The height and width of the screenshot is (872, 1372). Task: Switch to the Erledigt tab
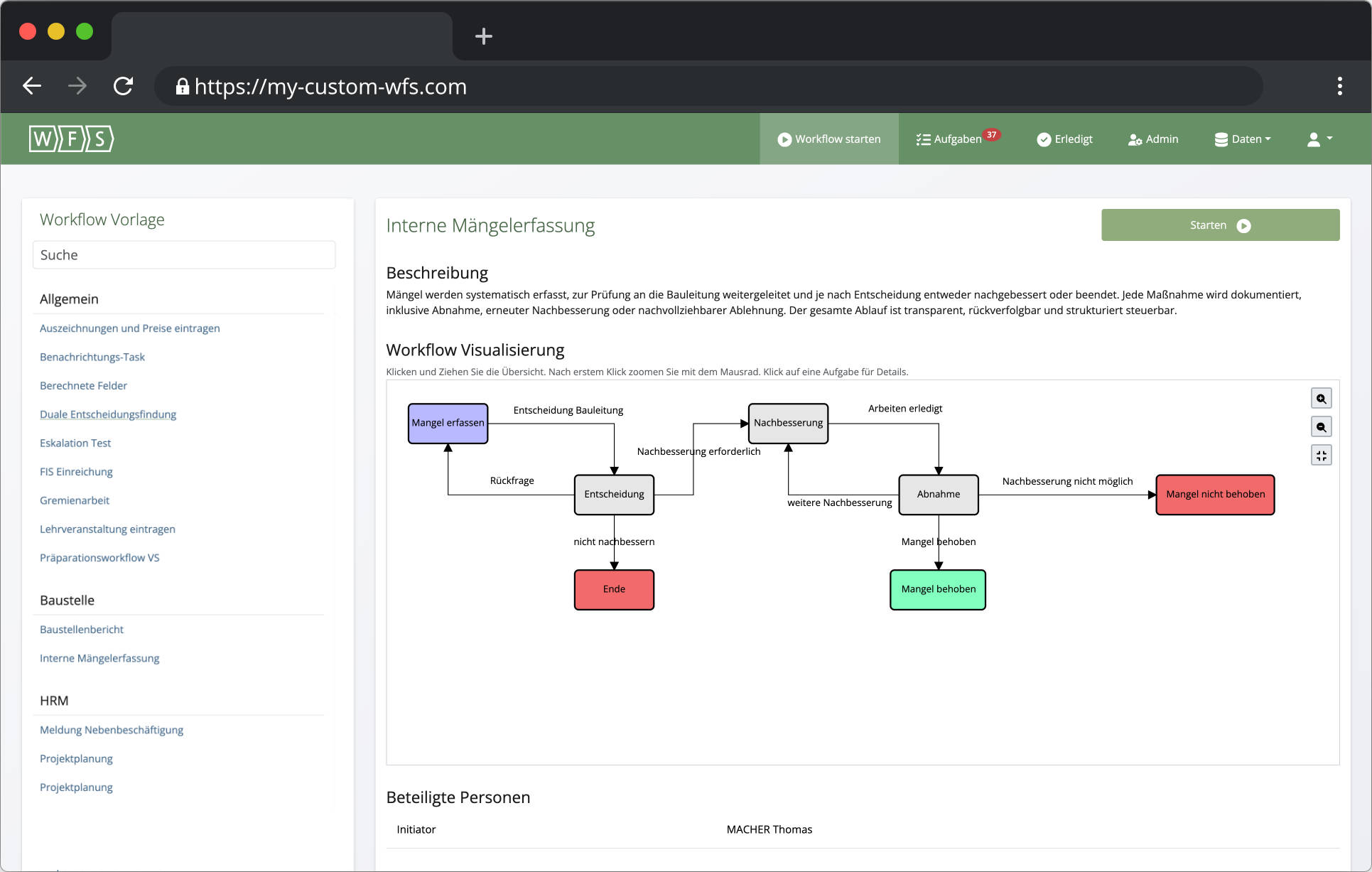(x=1064, y=139)
